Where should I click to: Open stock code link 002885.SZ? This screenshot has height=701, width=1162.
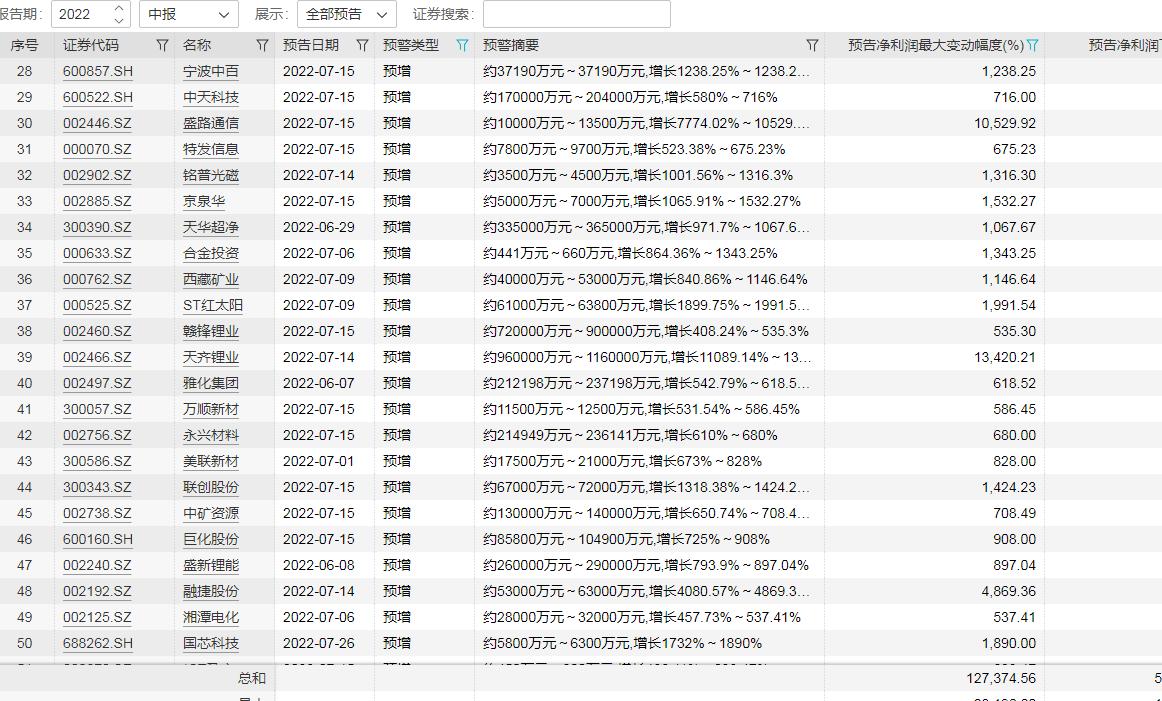tap(97, 201)
